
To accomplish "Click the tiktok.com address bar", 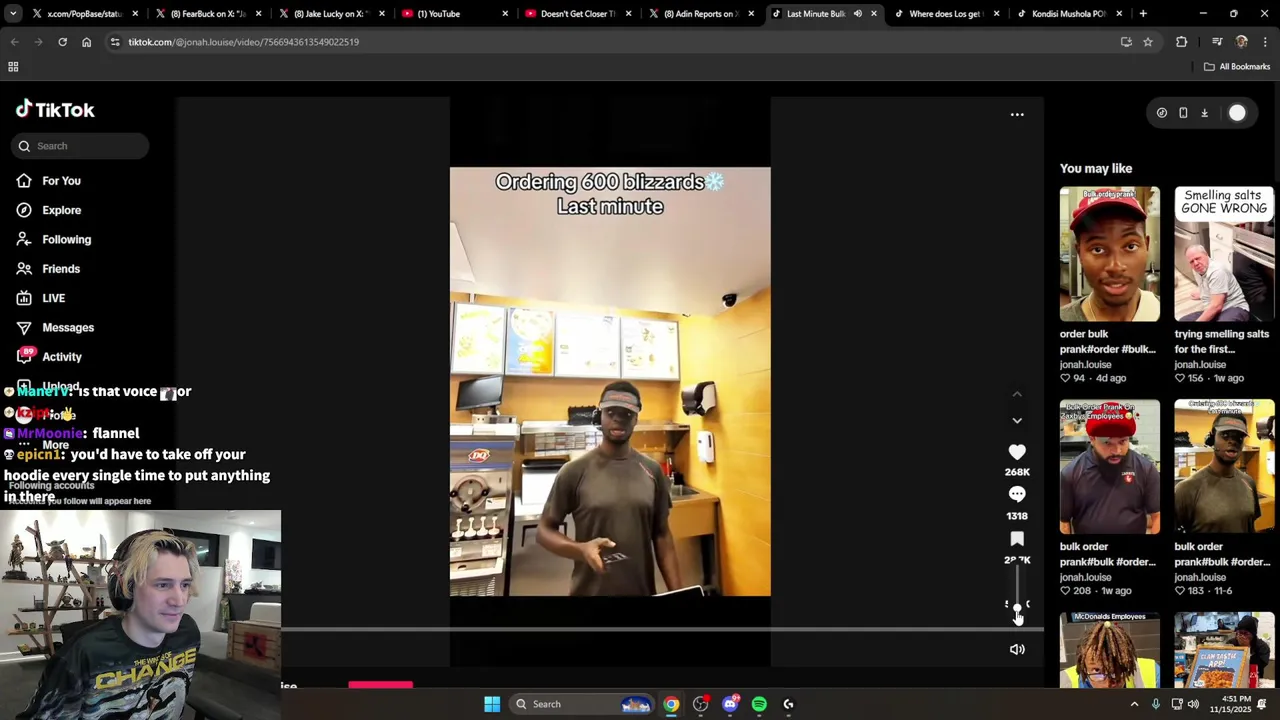I will click(x=610, y=42).
